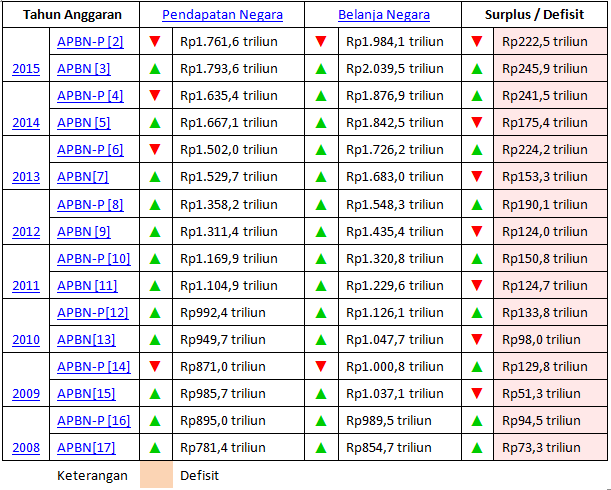Open the Belanja Negara header link
This screenshot has height=490, width=611.
pyautogui.click(x=385, y=15)
